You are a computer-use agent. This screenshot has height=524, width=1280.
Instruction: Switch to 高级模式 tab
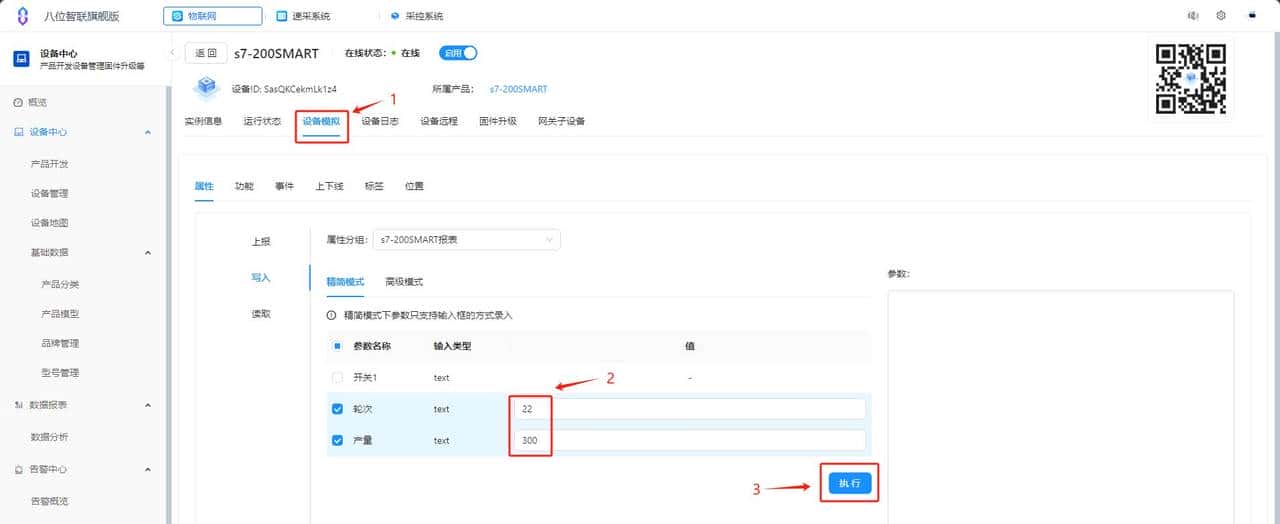coord(404,282)
